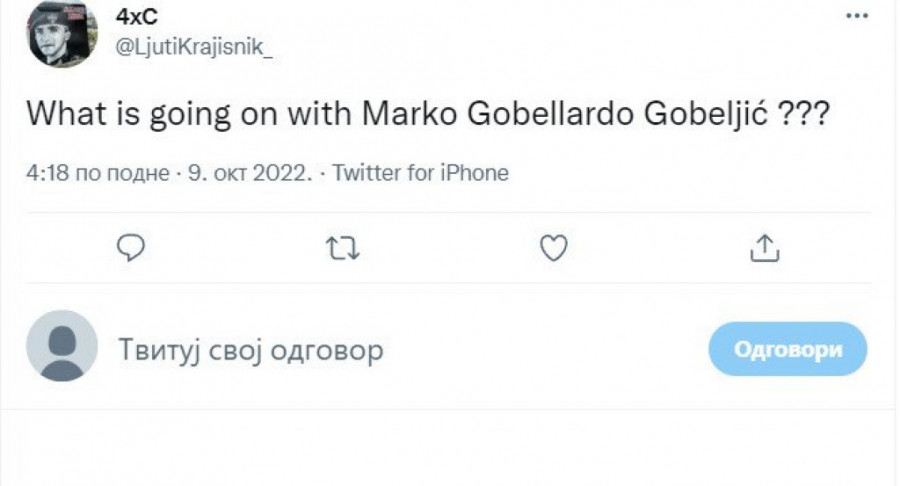Open the three-dot more options menu

pos(857,16)
